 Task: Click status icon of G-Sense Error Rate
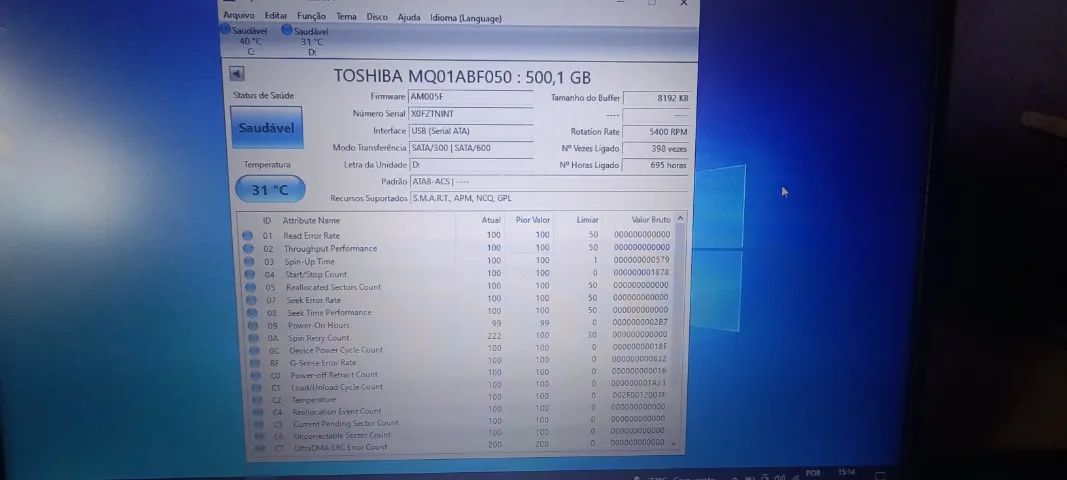[255, 363]
